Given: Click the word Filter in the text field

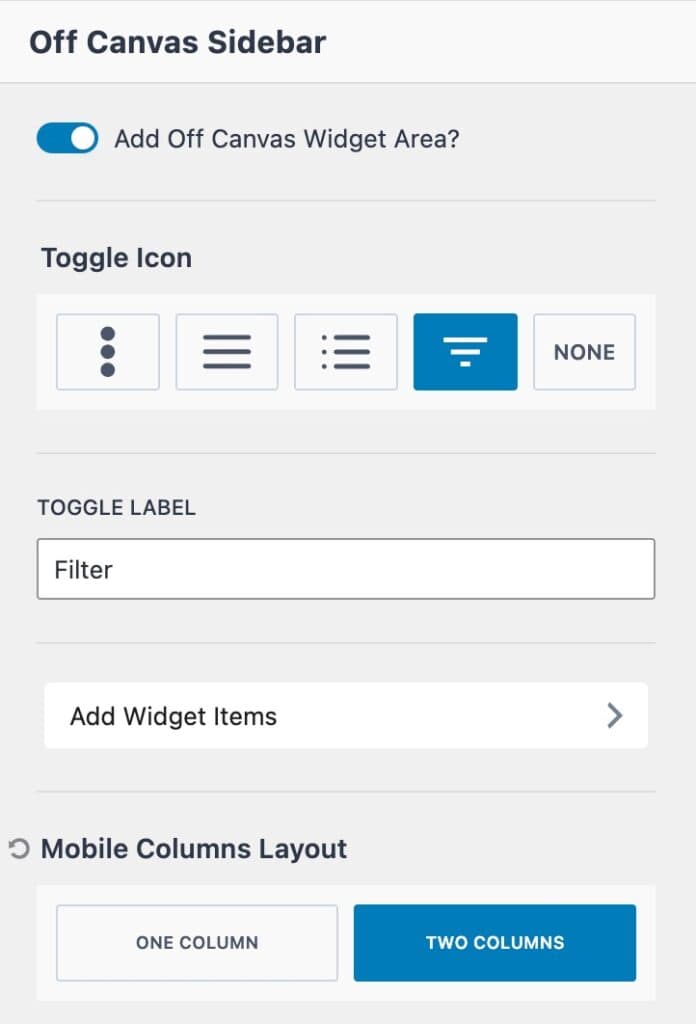Looking at the screenshot, I should (x=84, y=570).
